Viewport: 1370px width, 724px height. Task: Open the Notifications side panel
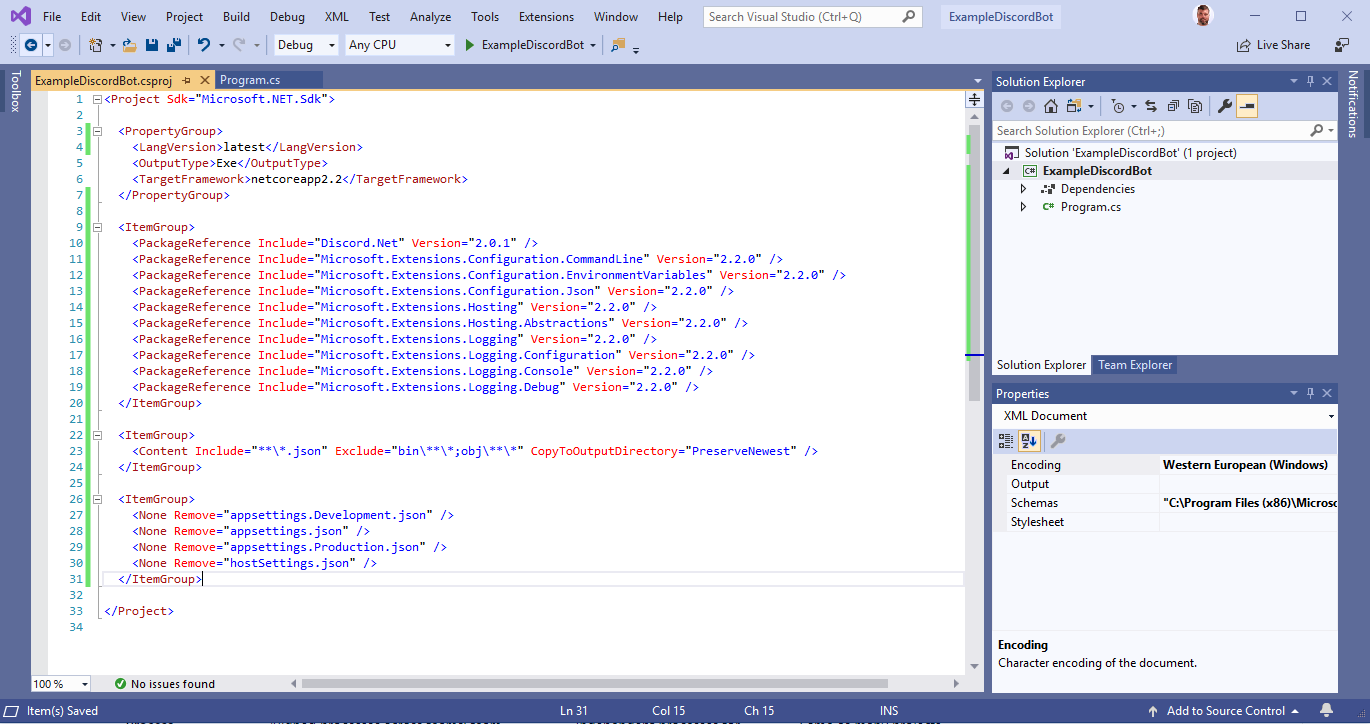pyautogui.click(x=1353, y=104)
